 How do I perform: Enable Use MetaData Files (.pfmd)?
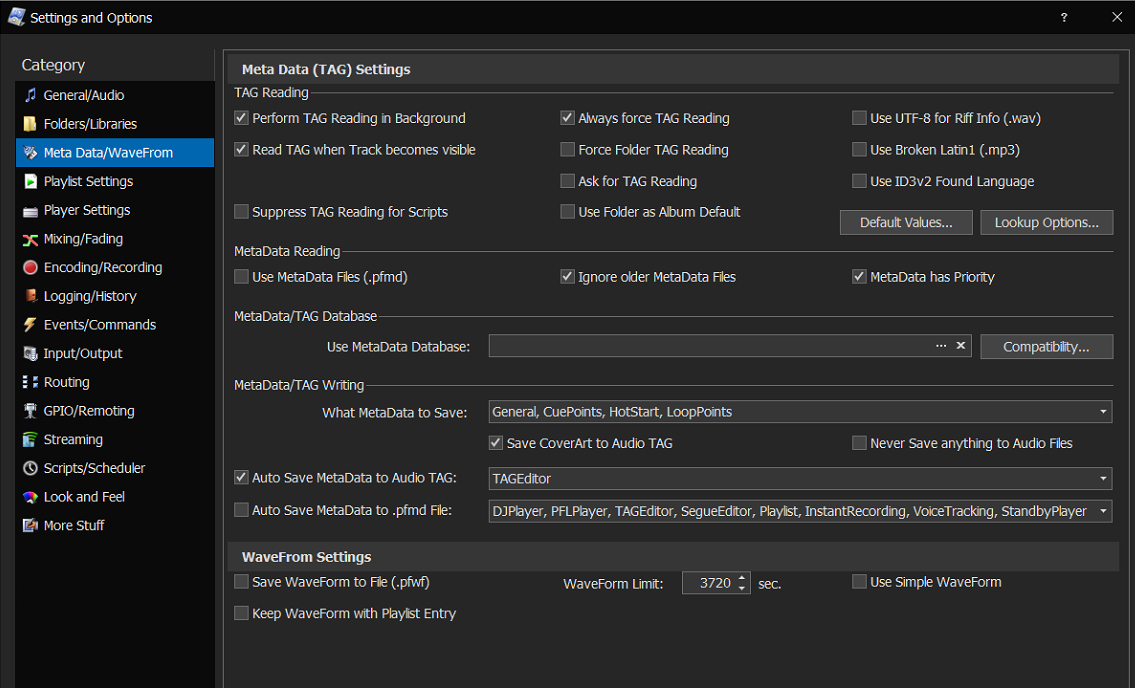[x=242, y=277]
